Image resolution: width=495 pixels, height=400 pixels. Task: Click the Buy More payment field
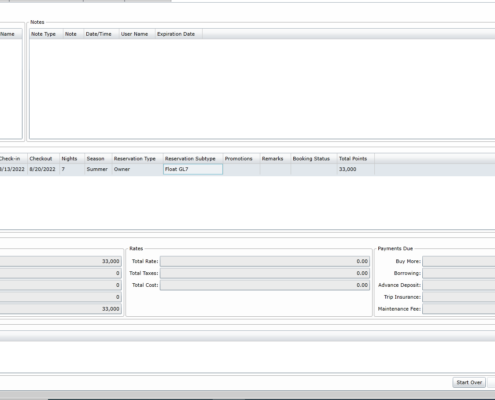459,261
